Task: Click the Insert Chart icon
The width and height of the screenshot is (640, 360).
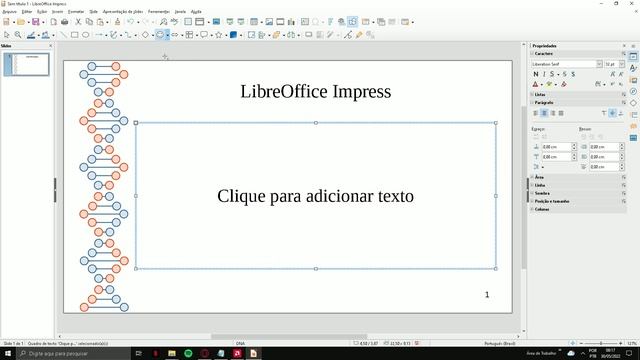Action: [x=291, y=22]
